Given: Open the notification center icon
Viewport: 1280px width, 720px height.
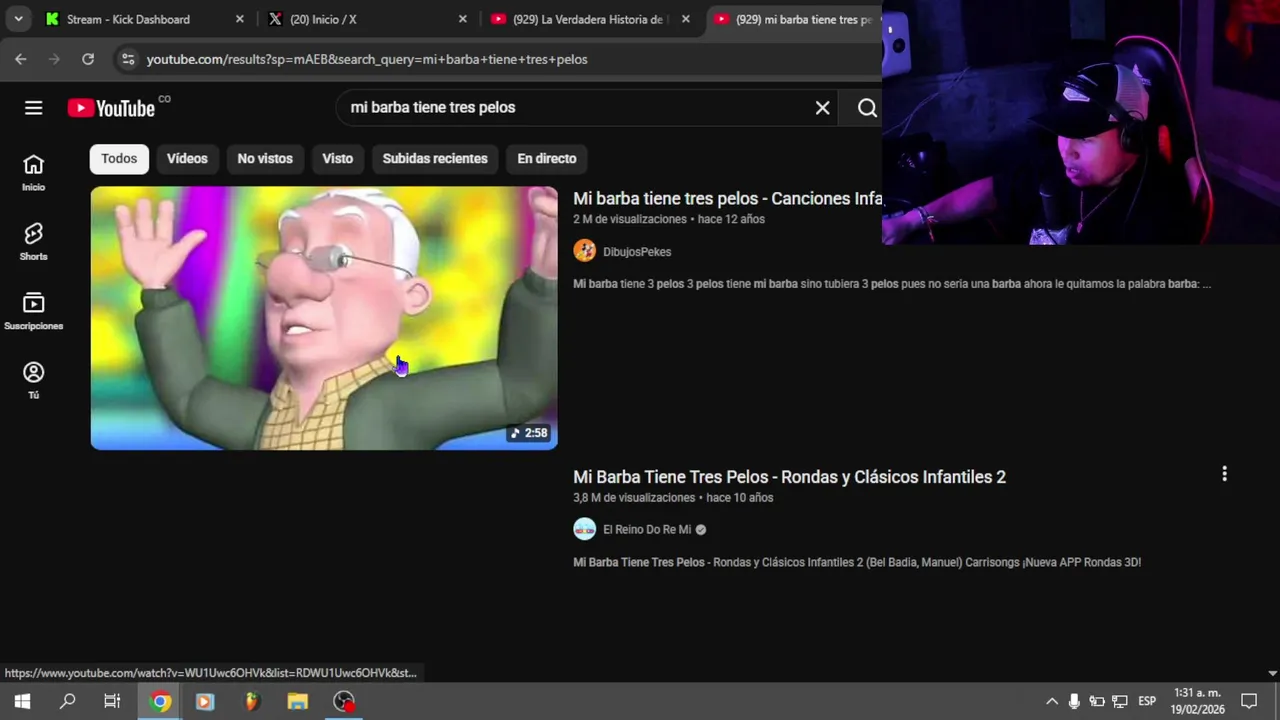Looking at the screenshot, I should pyautogui.click(x=1249, y=702).
